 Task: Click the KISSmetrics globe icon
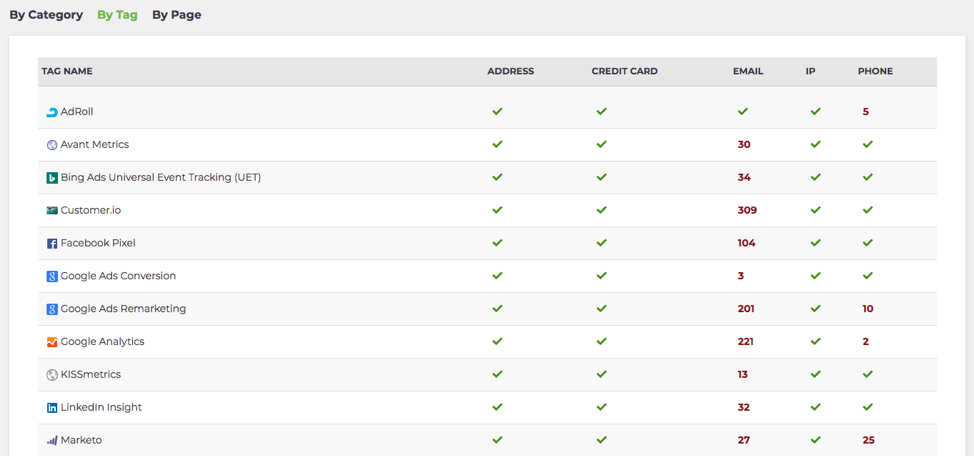52,375
